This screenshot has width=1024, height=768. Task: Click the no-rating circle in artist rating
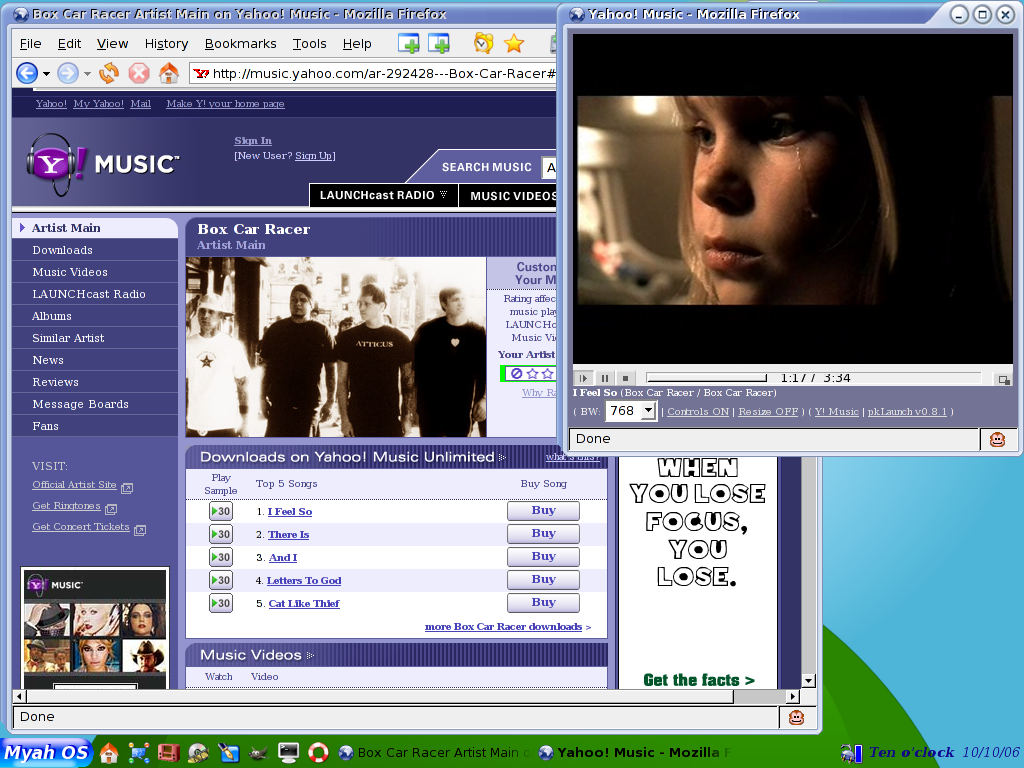[517, 374]
